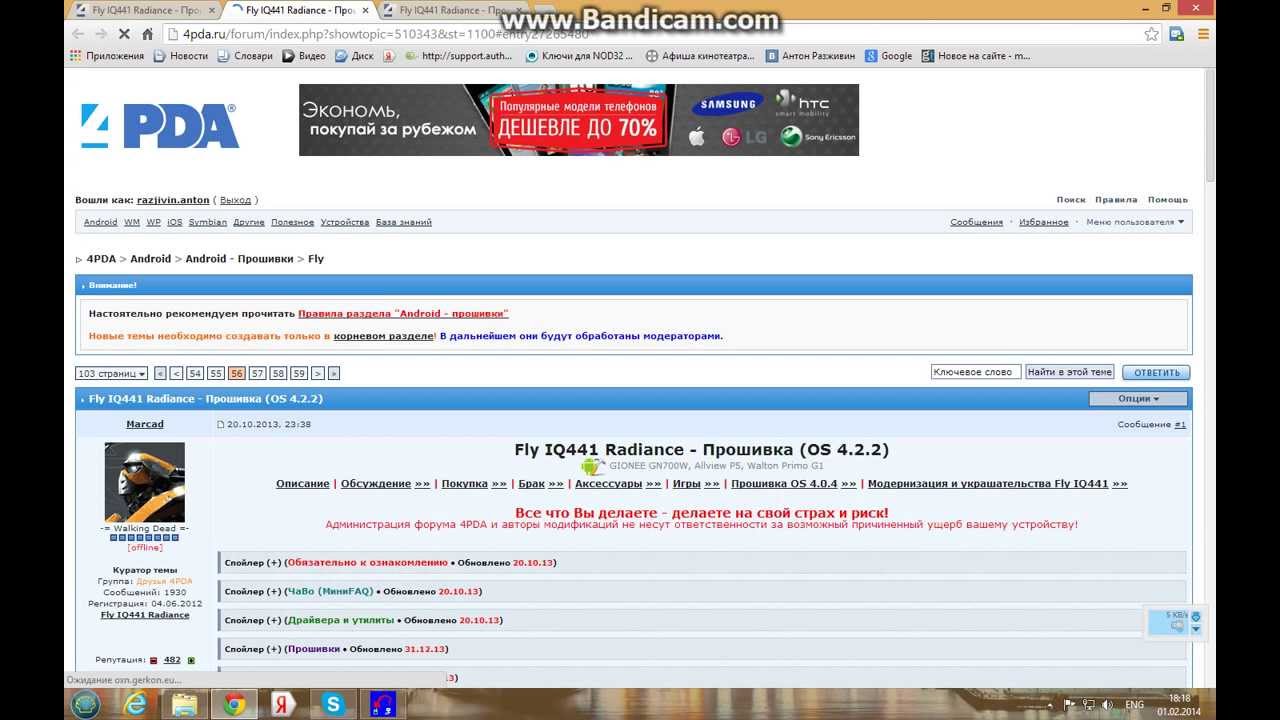The image size is (1280, 720).
Task: Click Marcad's avatar image
Action: [145, 482]
